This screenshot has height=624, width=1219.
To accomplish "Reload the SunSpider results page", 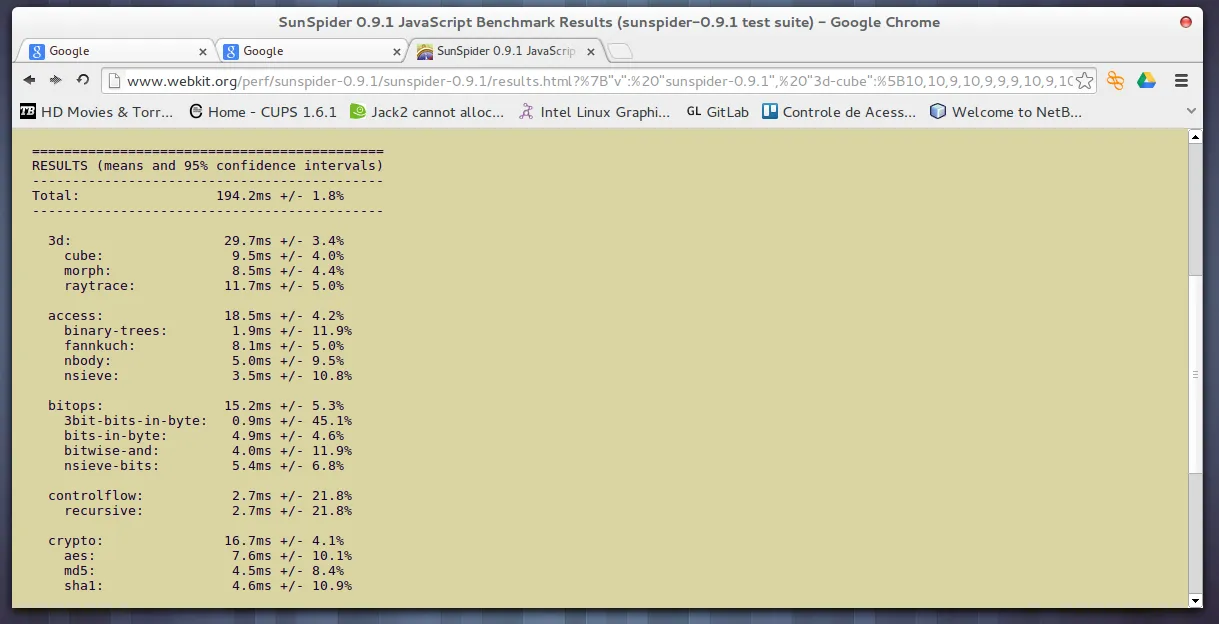I will (83, 80).
